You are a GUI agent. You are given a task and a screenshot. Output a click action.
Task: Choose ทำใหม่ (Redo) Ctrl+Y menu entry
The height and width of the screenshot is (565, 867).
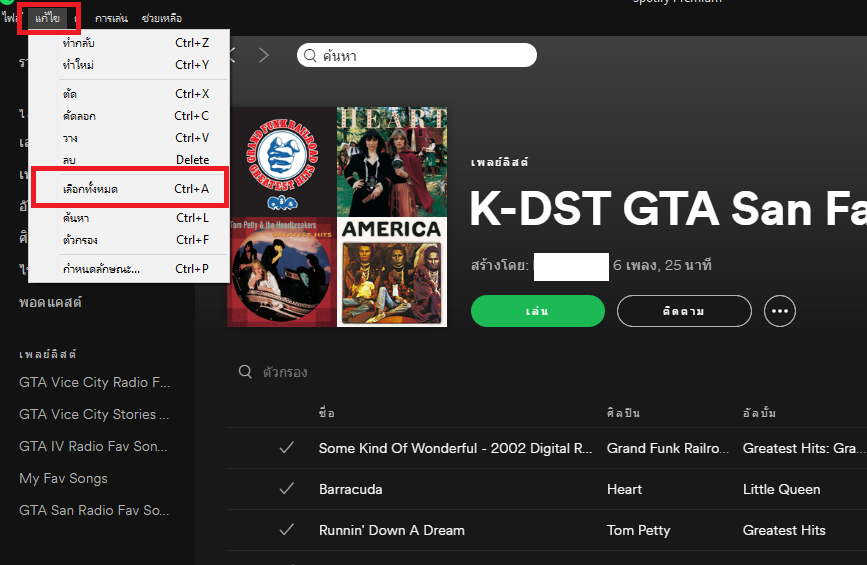tap(129, 65)
